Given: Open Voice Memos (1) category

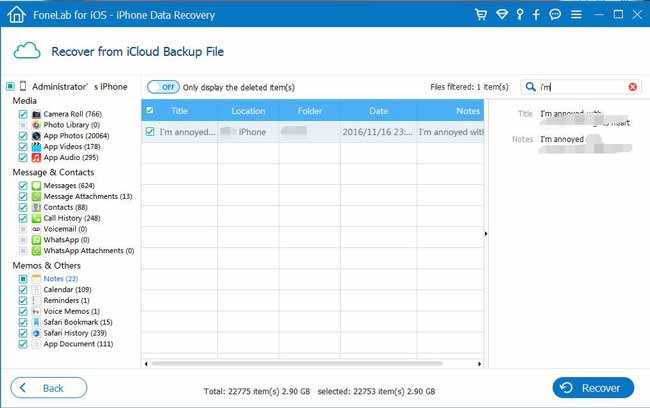Looking at the screenshot, I should (72, 311).
